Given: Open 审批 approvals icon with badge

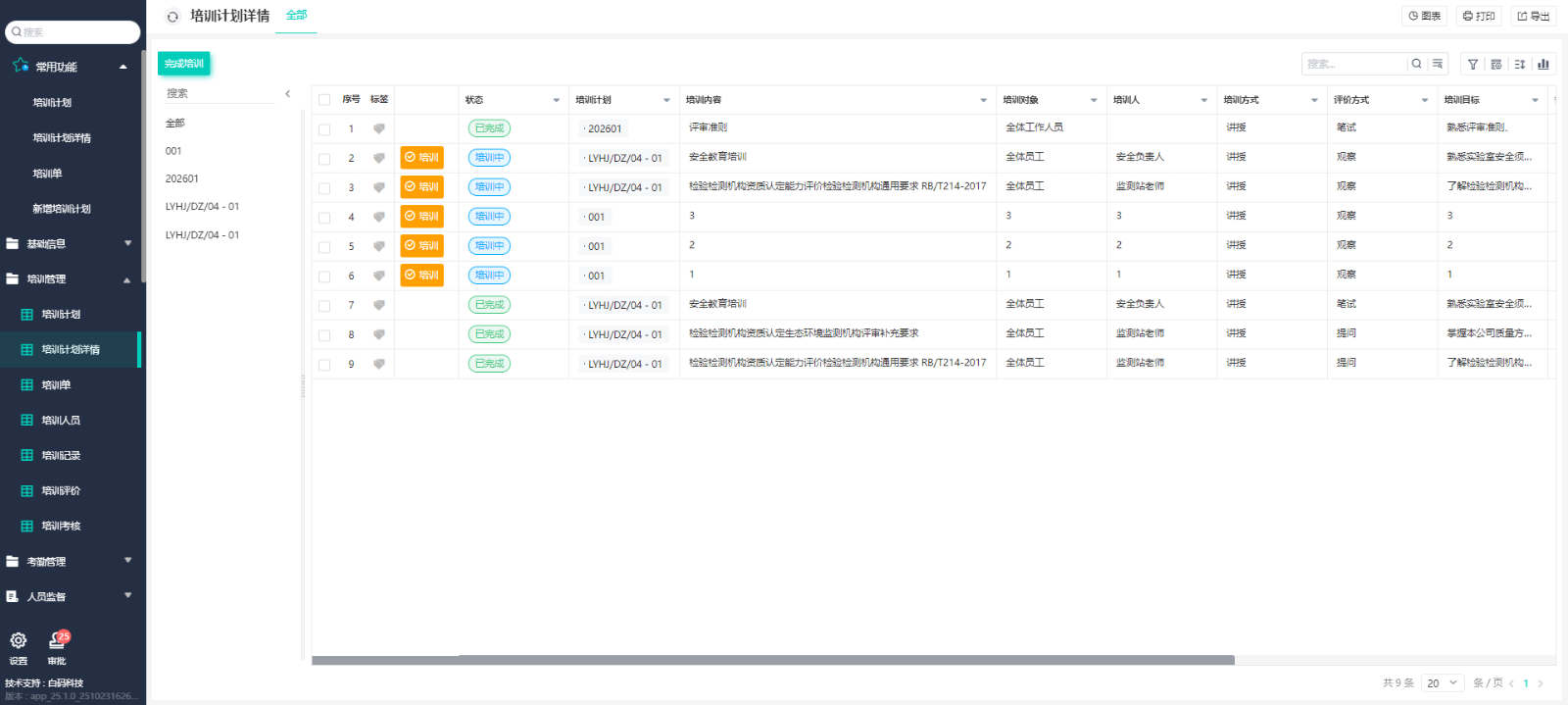Looking at the screenshot, I should coord(58,640).
